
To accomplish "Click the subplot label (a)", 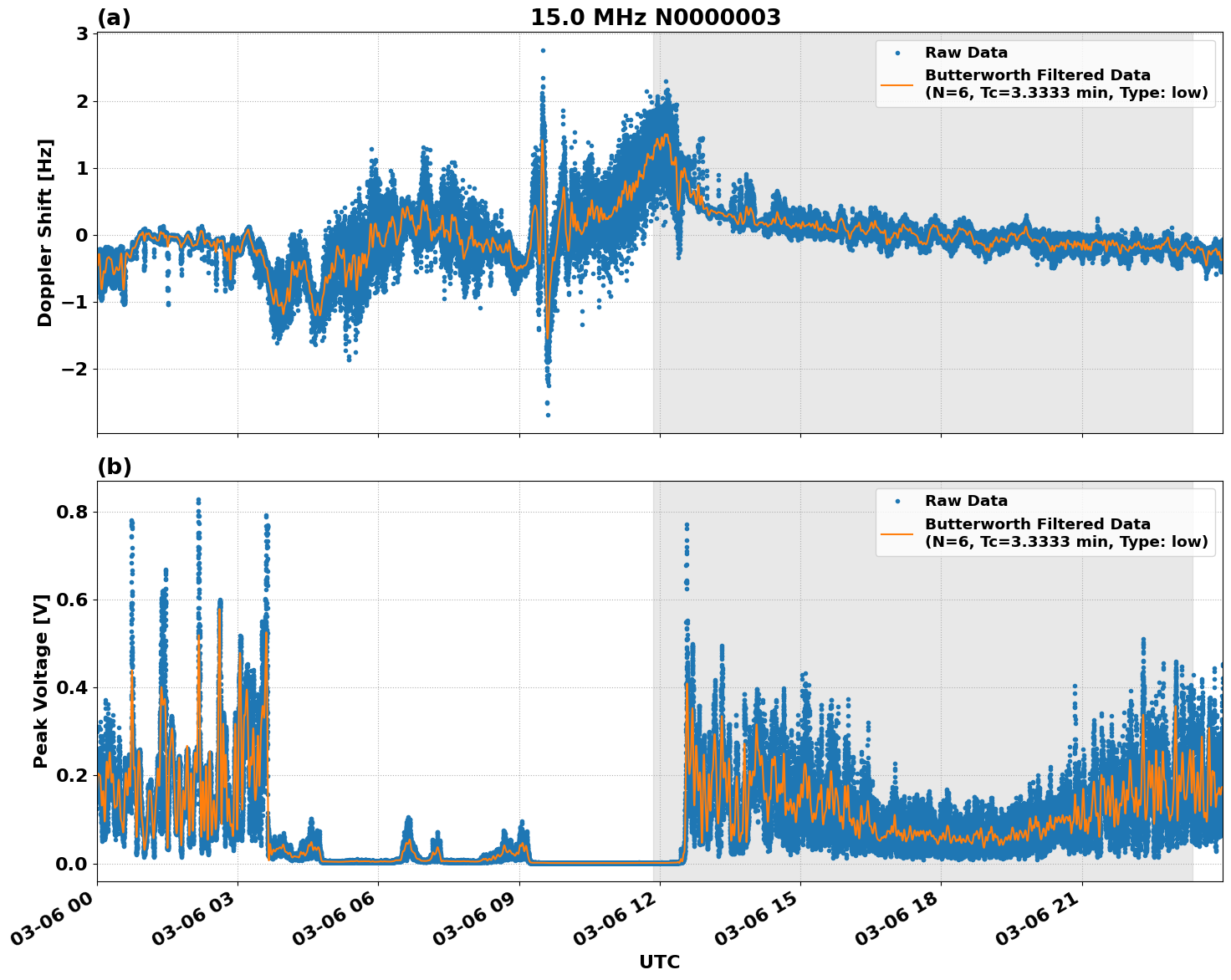I will coord(114,15).
